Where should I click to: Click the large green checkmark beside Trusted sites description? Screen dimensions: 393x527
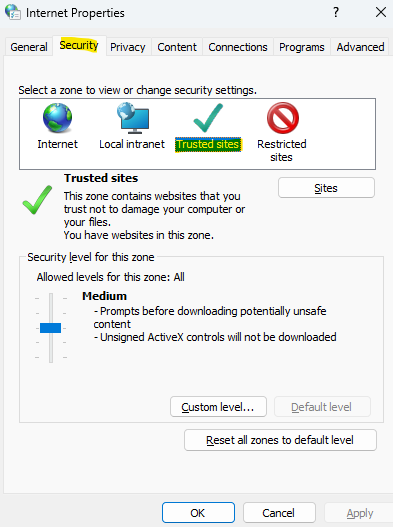coord(37,200)
